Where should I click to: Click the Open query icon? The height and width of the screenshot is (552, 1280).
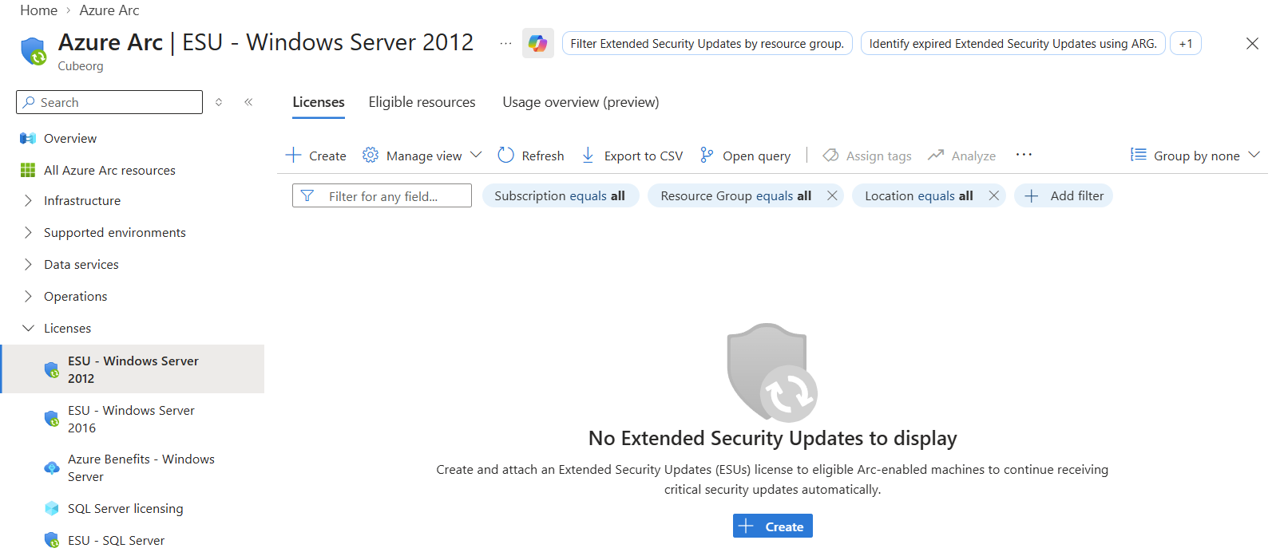707,155
